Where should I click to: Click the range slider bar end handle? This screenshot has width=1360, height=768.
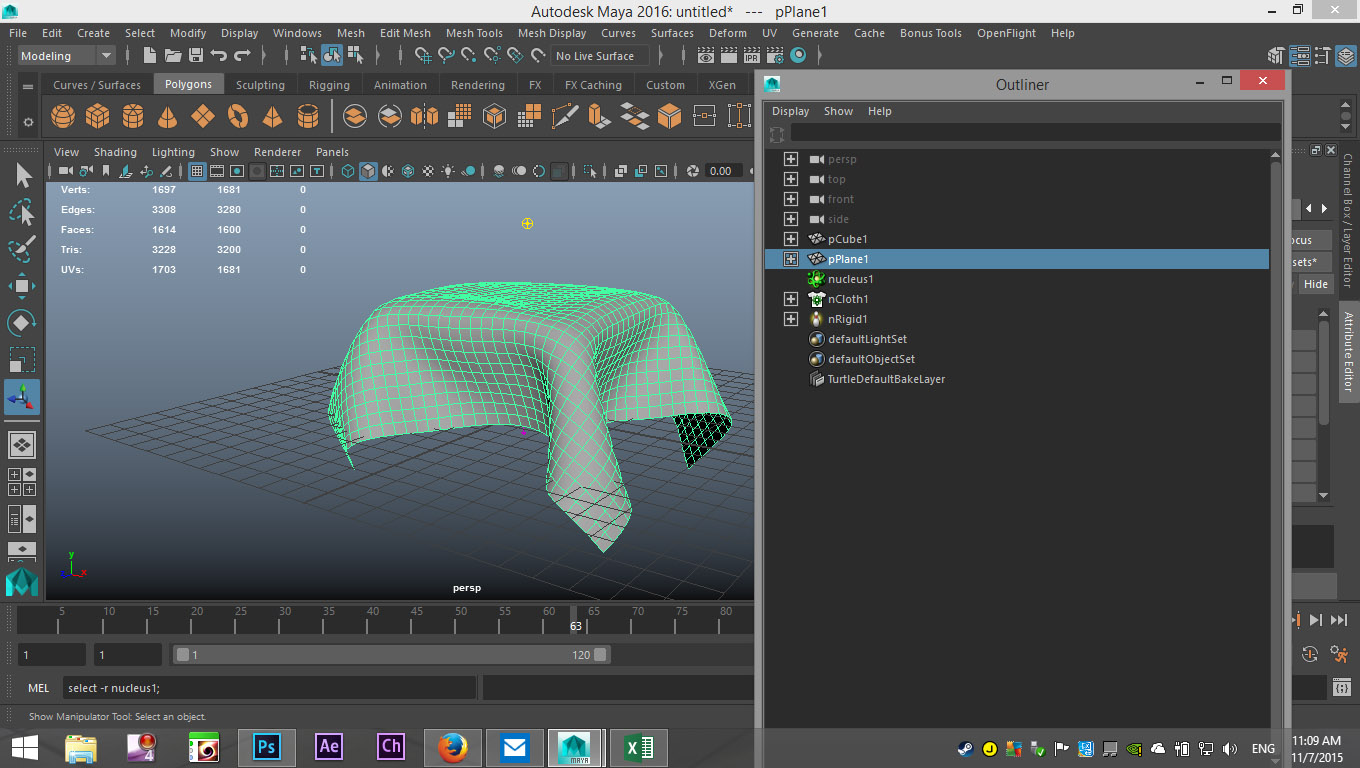[600, 655]
